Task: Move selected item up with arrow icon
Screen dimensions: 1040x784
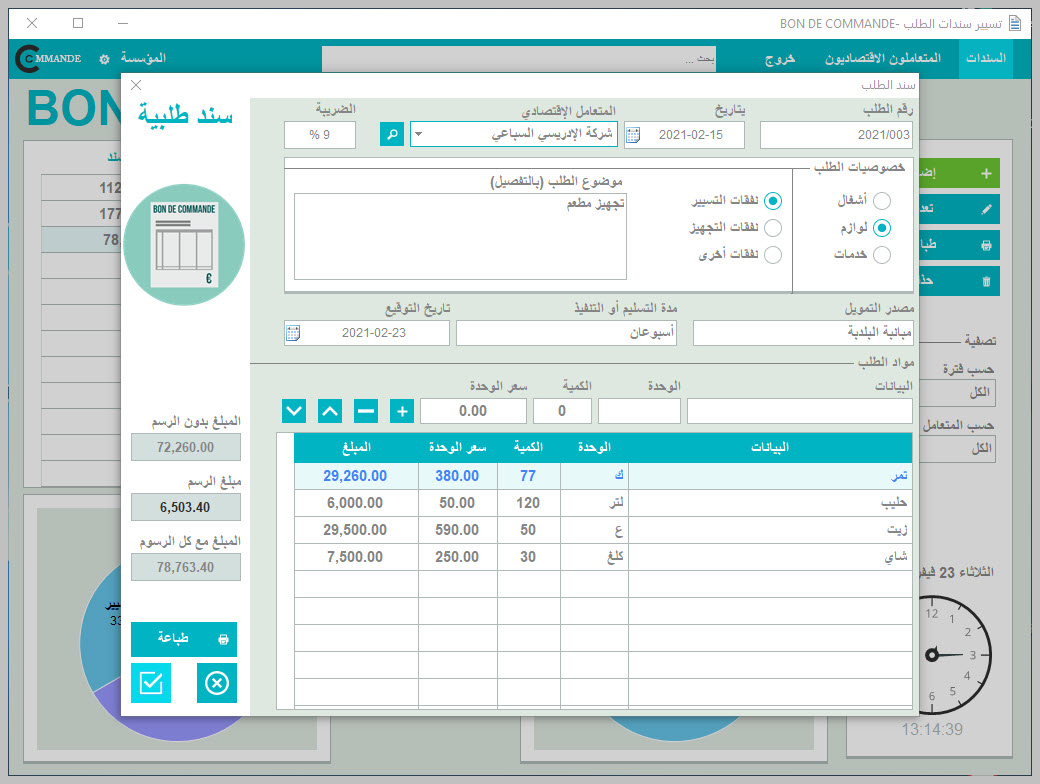Action: coord(330,411)
